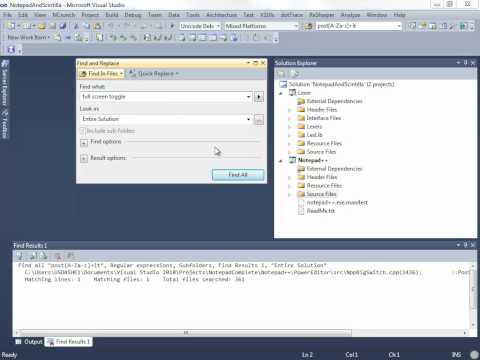
Task: Open the Tools menu
Action: tap(193, 15)
